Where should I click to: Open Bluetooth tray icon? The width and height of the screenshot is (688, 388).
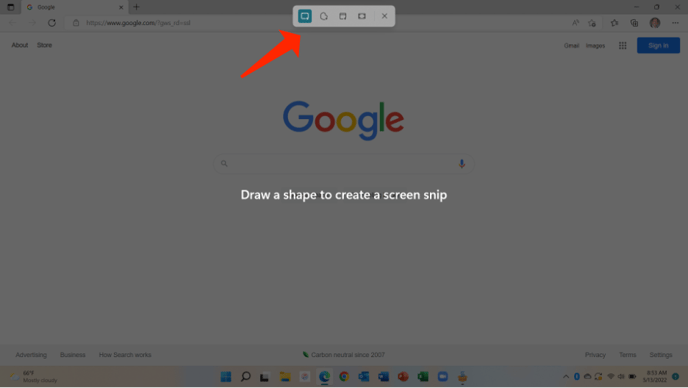pos(577,377)
